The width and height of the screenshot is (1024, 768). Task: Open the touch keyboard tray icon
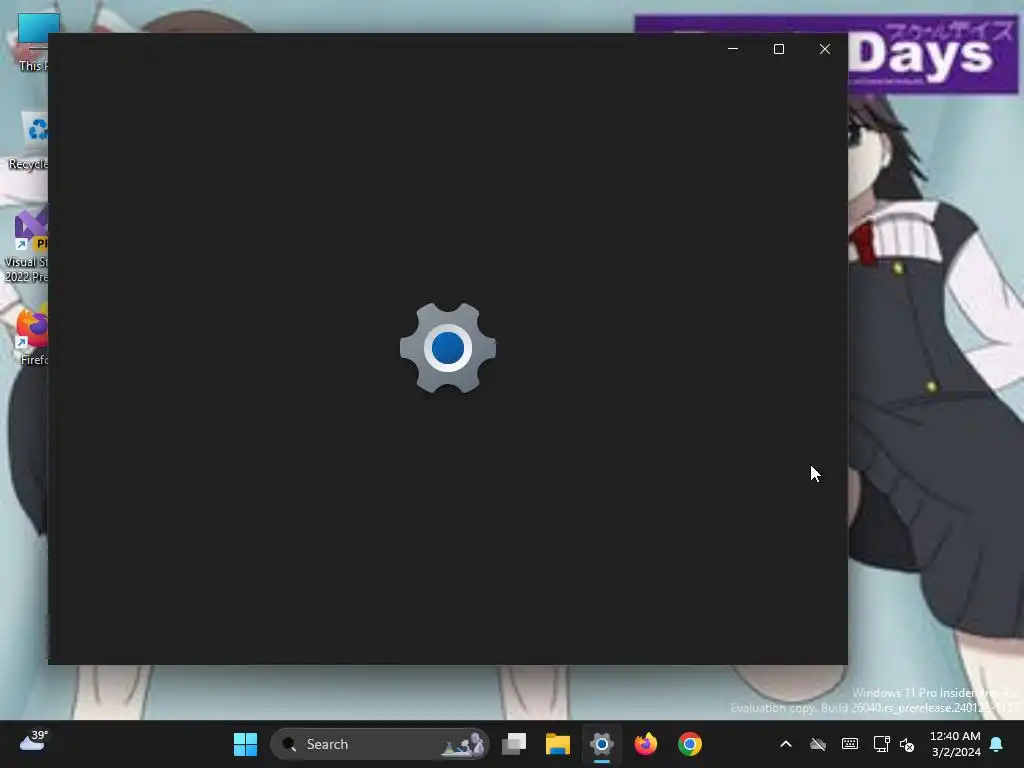click(850, 744)
